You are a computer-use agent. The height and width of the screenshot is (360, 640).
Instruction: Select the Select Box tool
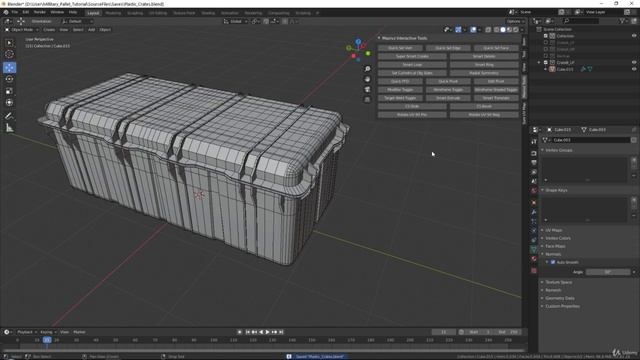coord(9,43)
